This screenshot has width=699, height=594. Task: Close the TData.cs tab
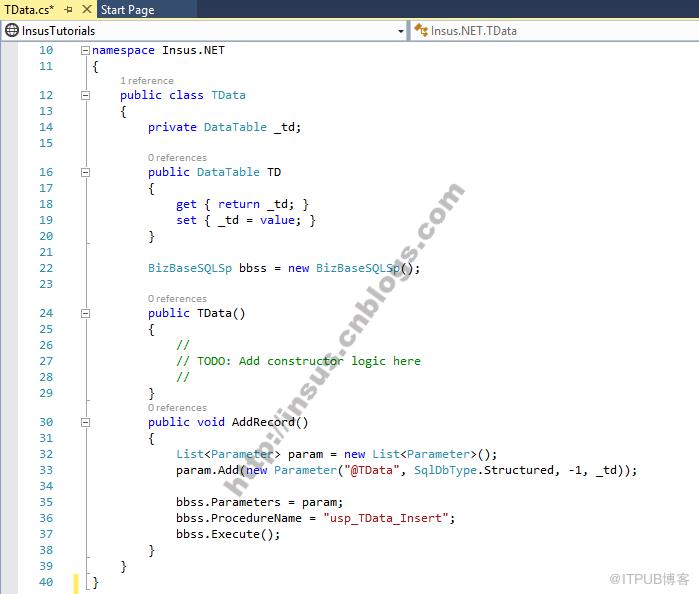[x=87, y=9]
